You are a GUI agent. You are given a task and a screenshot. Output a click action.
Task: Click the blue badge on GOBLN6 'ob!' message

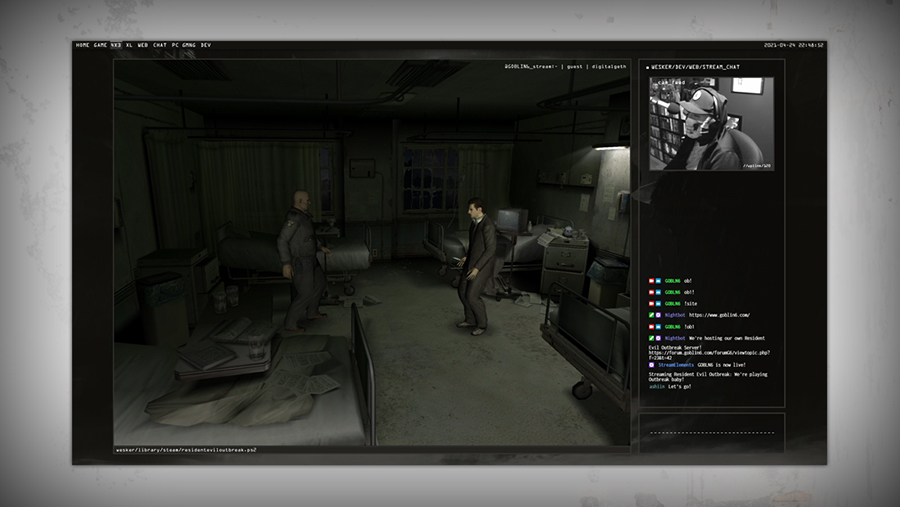(x=658, y=281)
